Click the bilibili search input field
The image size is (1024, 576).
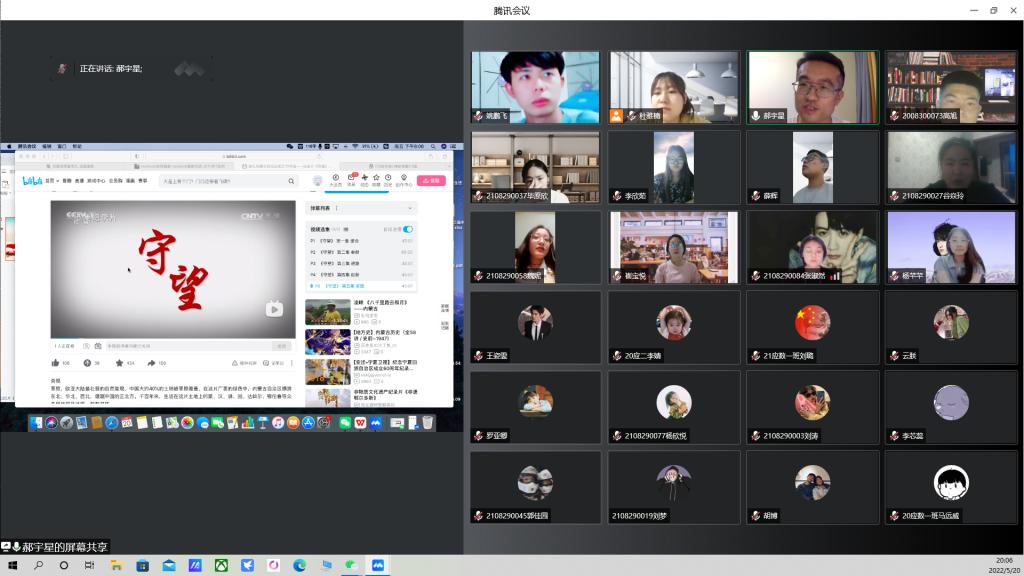tap(225, 181)
